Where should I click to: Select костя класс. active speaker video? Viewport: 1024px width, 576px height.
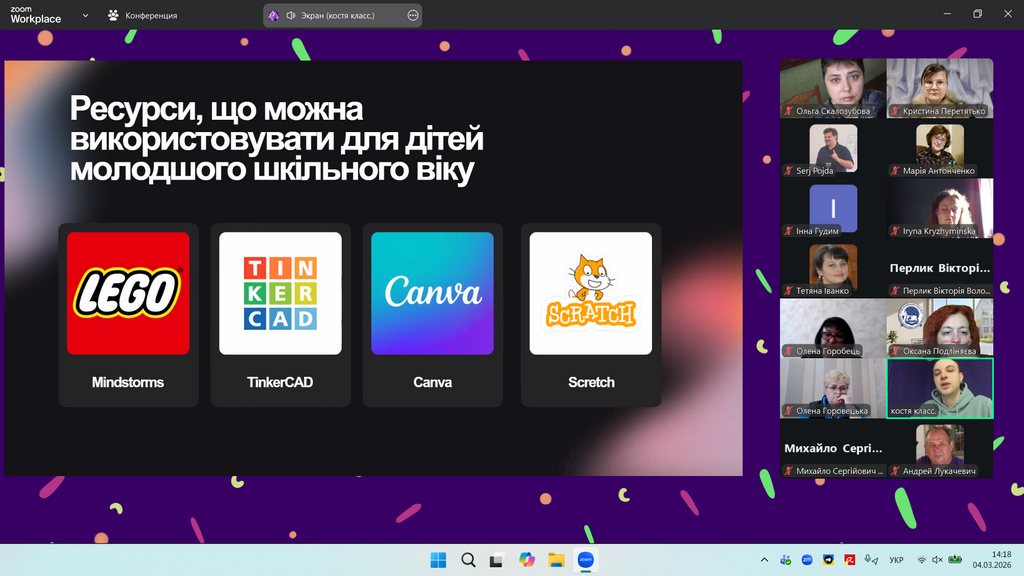[940, 388]
